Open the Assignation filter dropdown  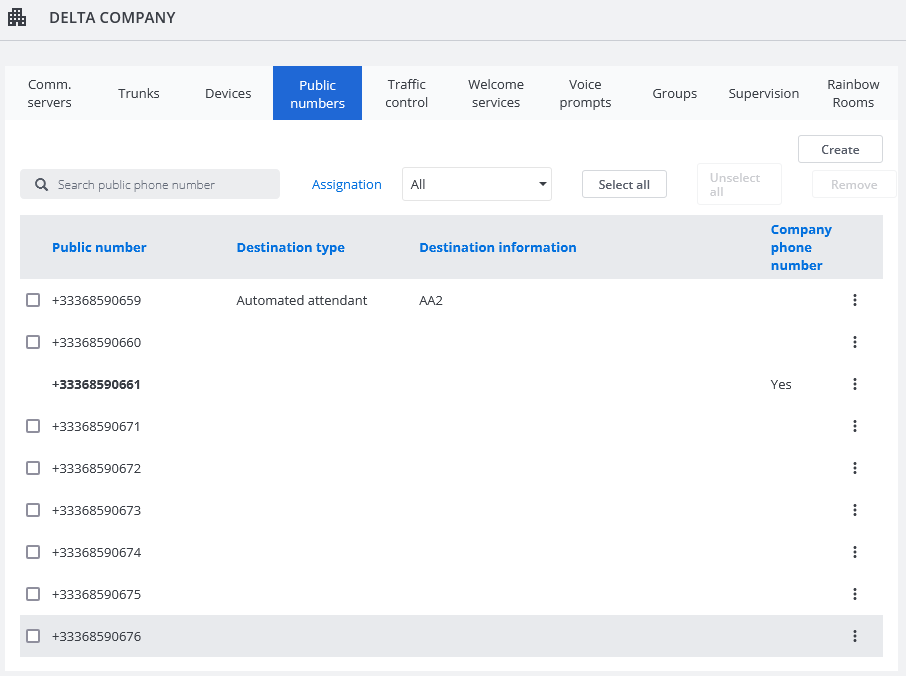tap(477, 184)
